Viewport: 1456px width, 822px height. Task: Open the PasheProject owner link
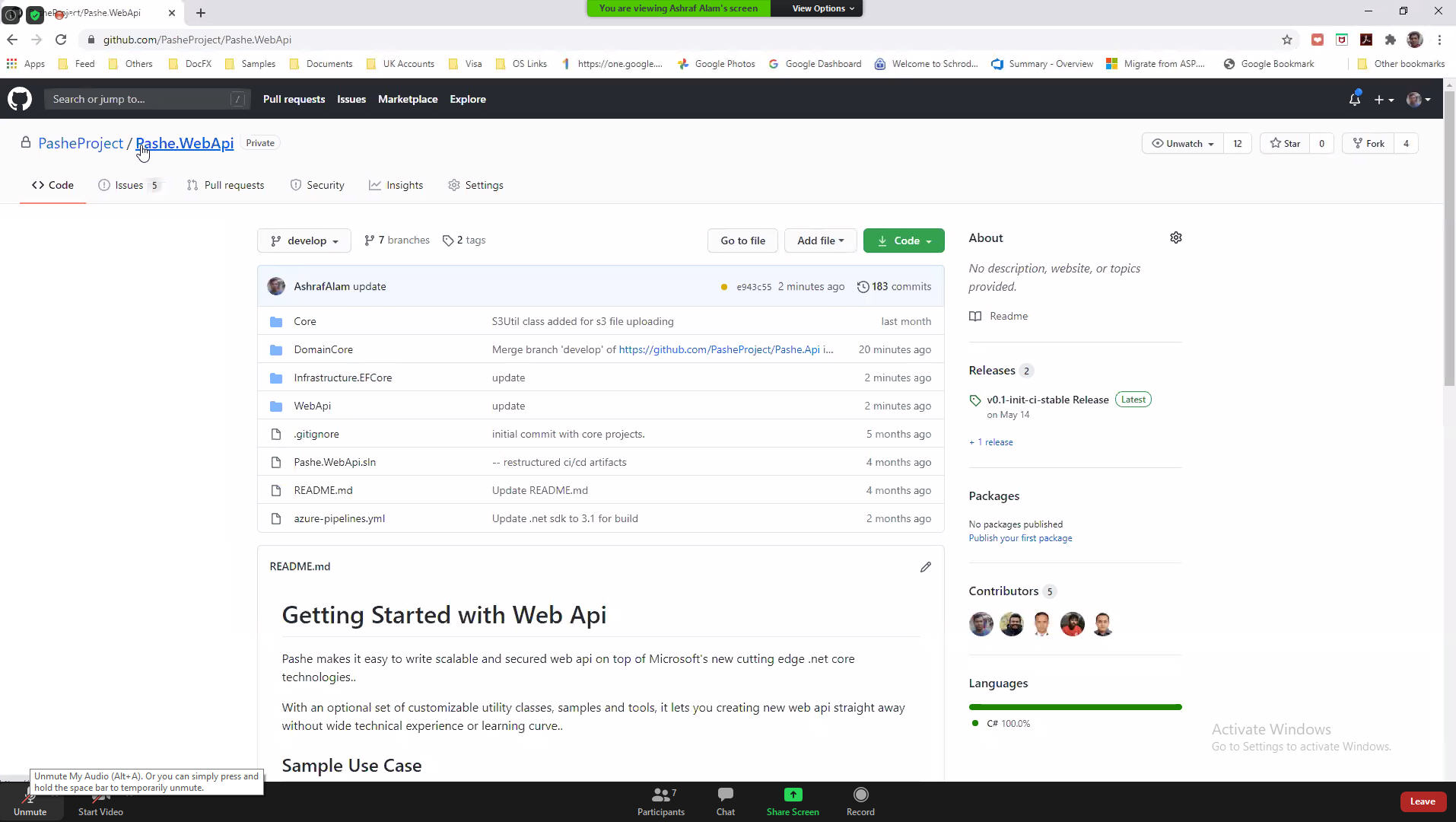[81, 143]
